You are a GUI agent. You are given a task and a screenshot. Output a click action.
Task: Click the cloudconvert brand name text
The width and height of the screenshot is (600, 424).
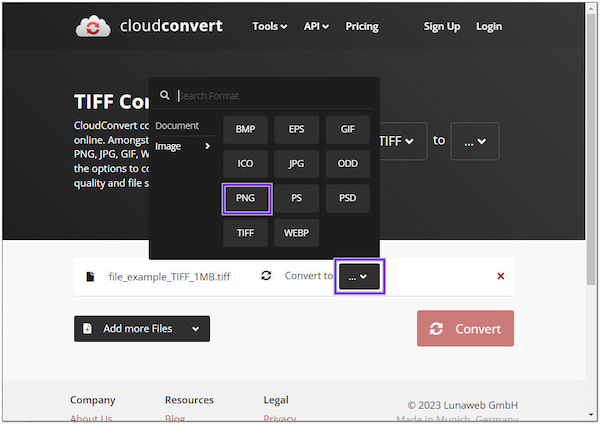tap(171, 26)
